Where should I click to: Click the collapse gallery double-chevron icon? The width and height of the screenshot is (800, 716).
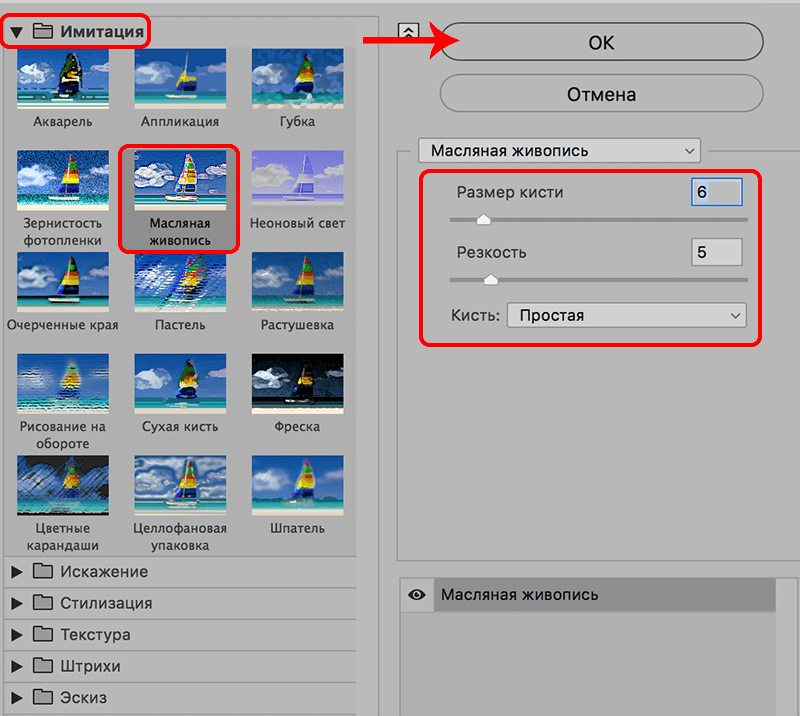408,32
